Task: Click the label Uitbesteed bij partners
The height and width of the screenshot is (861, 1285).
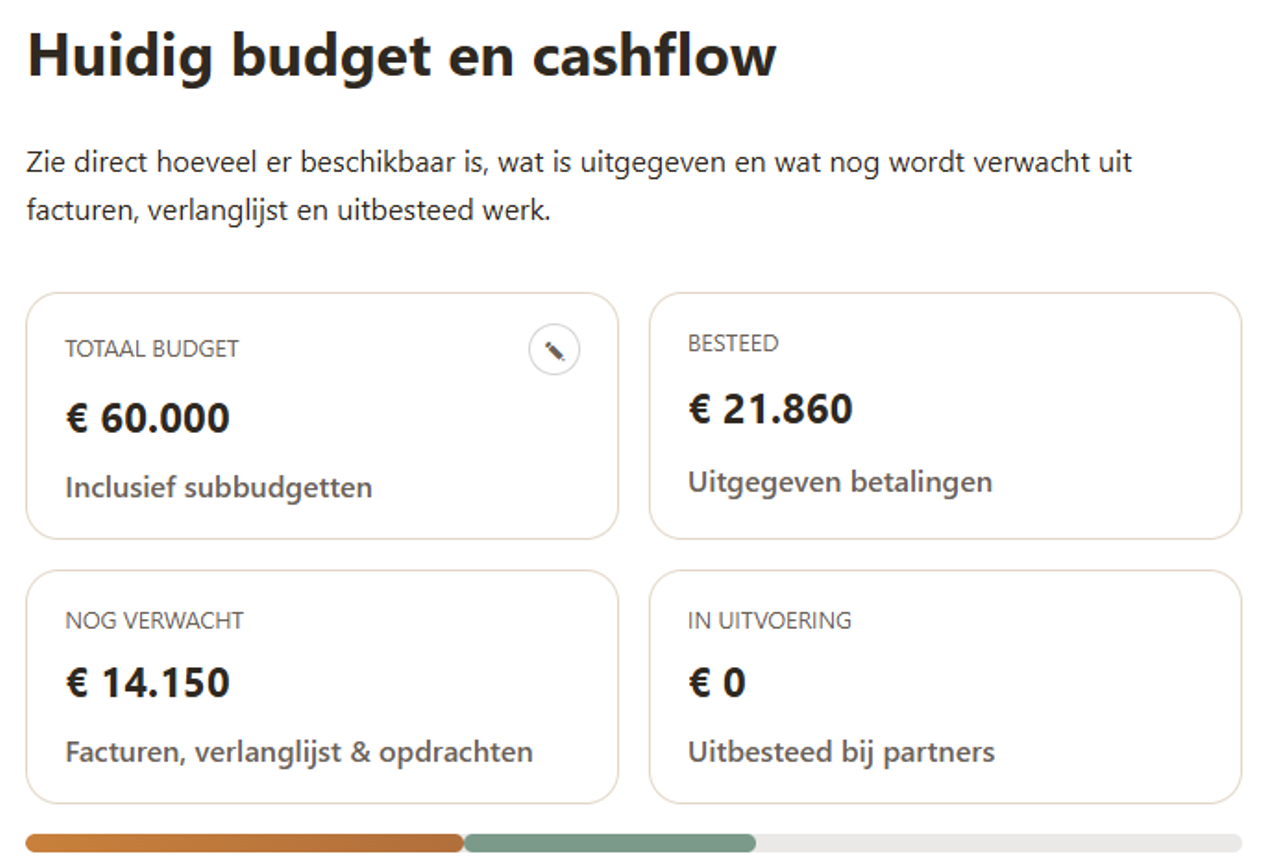Action: point(840,751)
